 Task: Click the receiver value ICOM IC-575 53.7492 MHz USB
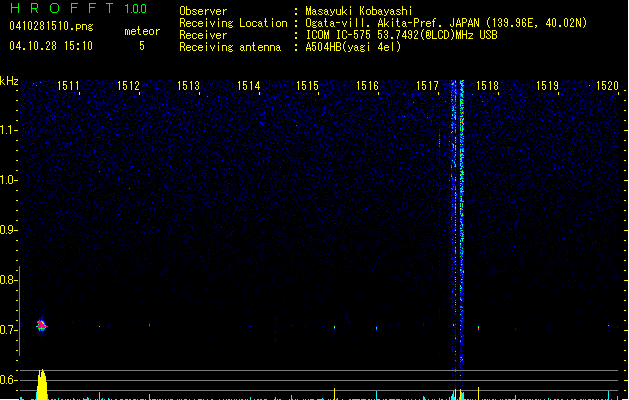pyautogui.click(x=401, y=35)
